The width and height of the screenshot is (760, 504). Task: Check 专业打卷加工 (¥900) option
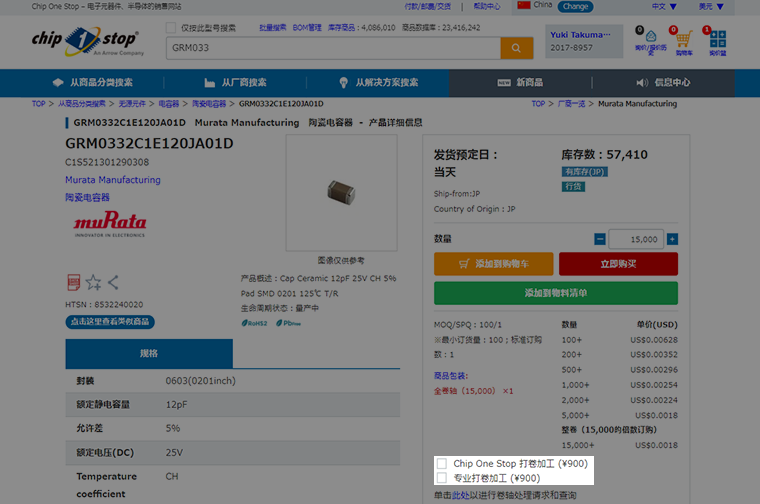[442, 478]
